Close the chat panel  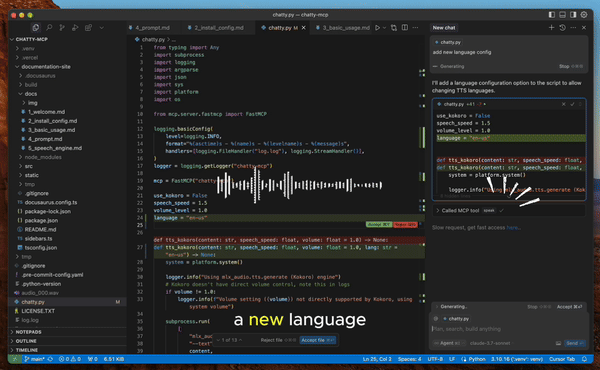(584, 28)
